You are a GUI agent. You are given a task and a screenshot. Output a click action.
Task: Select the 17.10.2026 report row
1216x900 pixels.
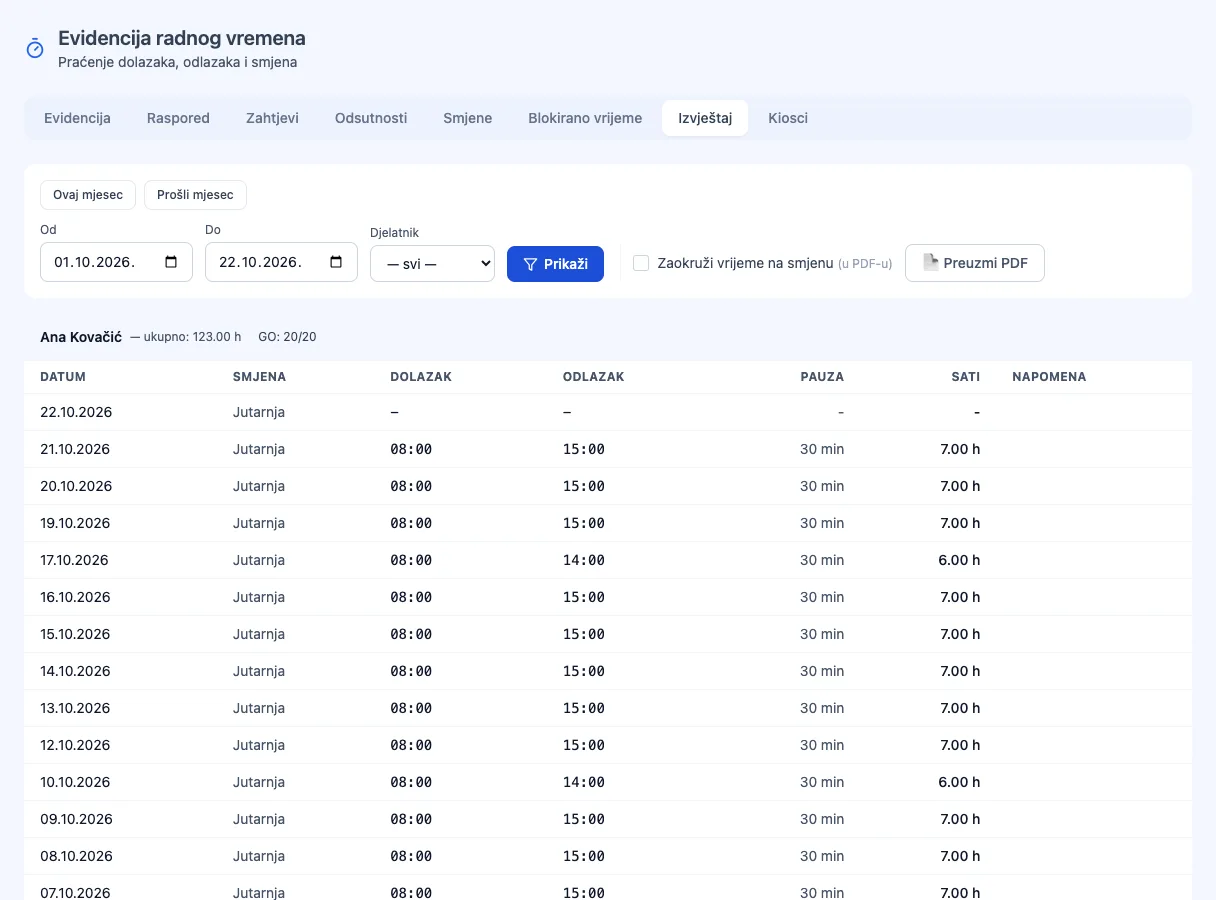608,560
